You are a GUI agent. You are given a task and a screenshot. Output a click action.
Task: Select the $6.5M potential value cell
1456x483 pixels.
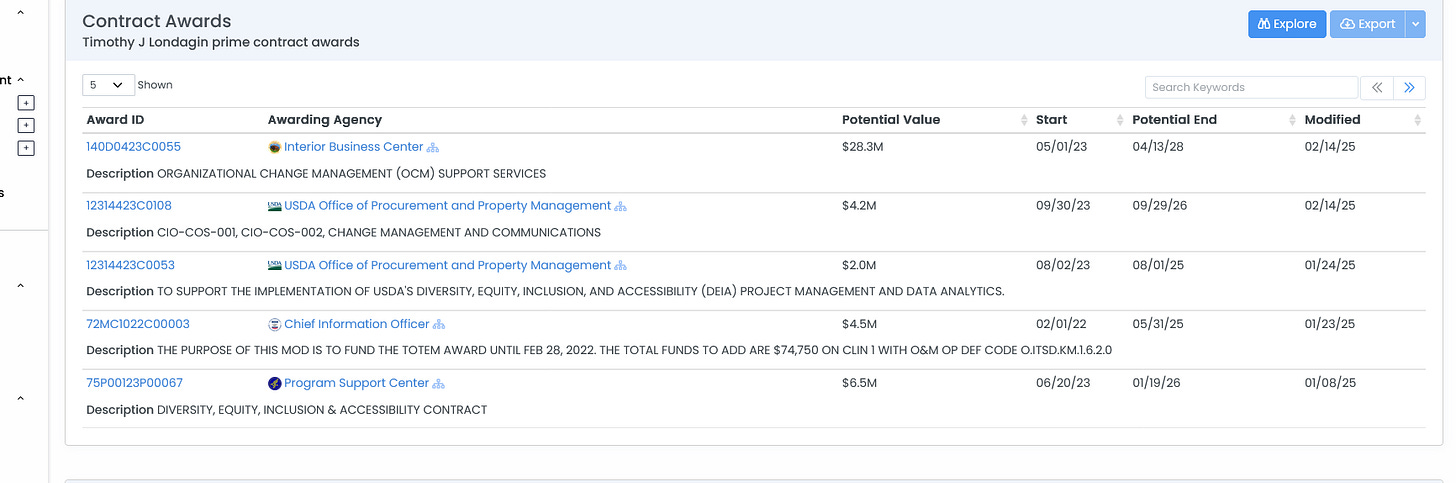859,383
